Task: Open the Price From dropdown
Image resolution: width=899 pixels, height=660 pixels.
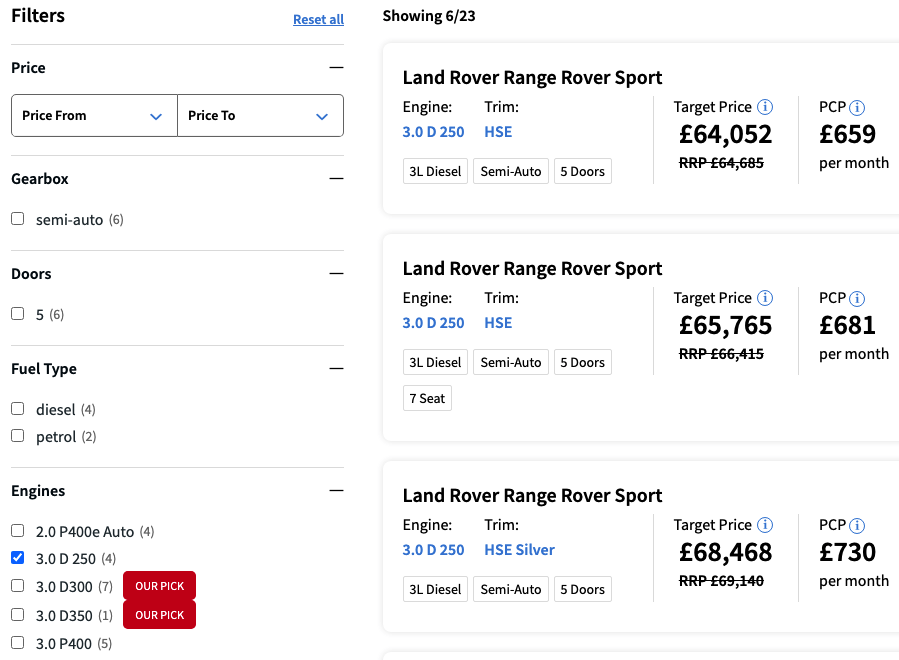Action: click(94, 116)
